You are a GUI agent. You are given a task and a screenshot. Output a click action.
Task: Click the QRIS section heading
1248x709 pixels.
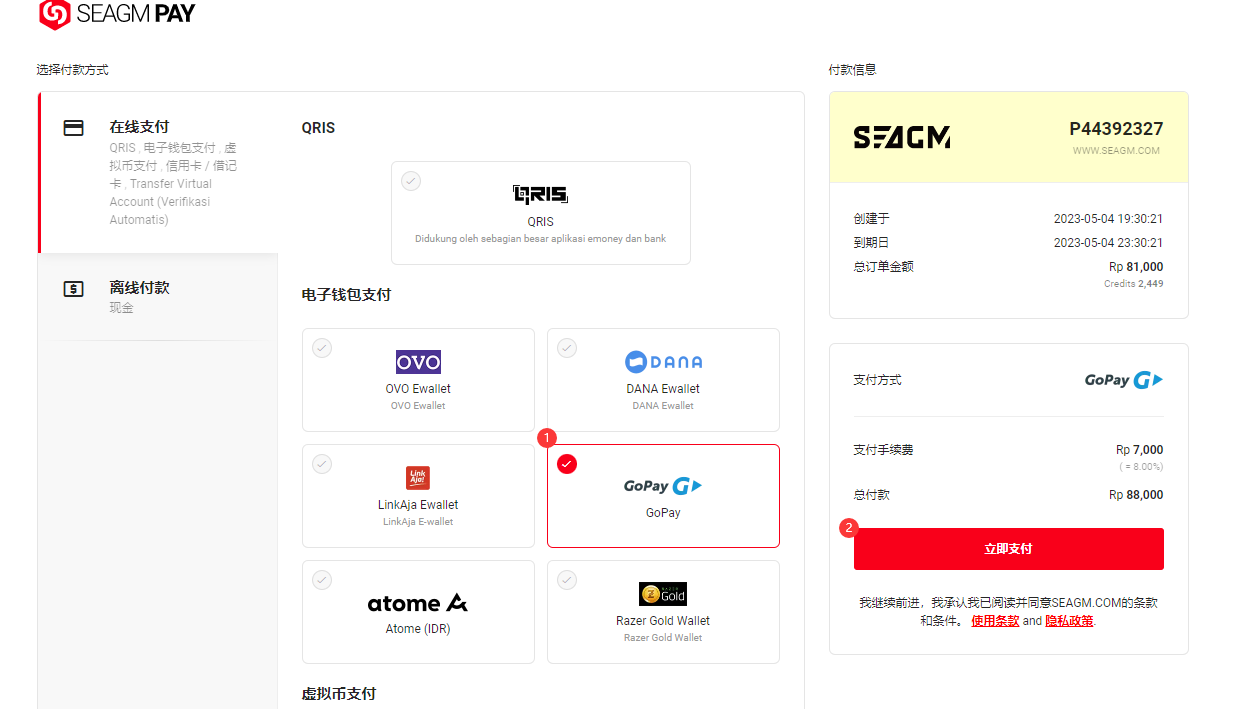[318, 128]
